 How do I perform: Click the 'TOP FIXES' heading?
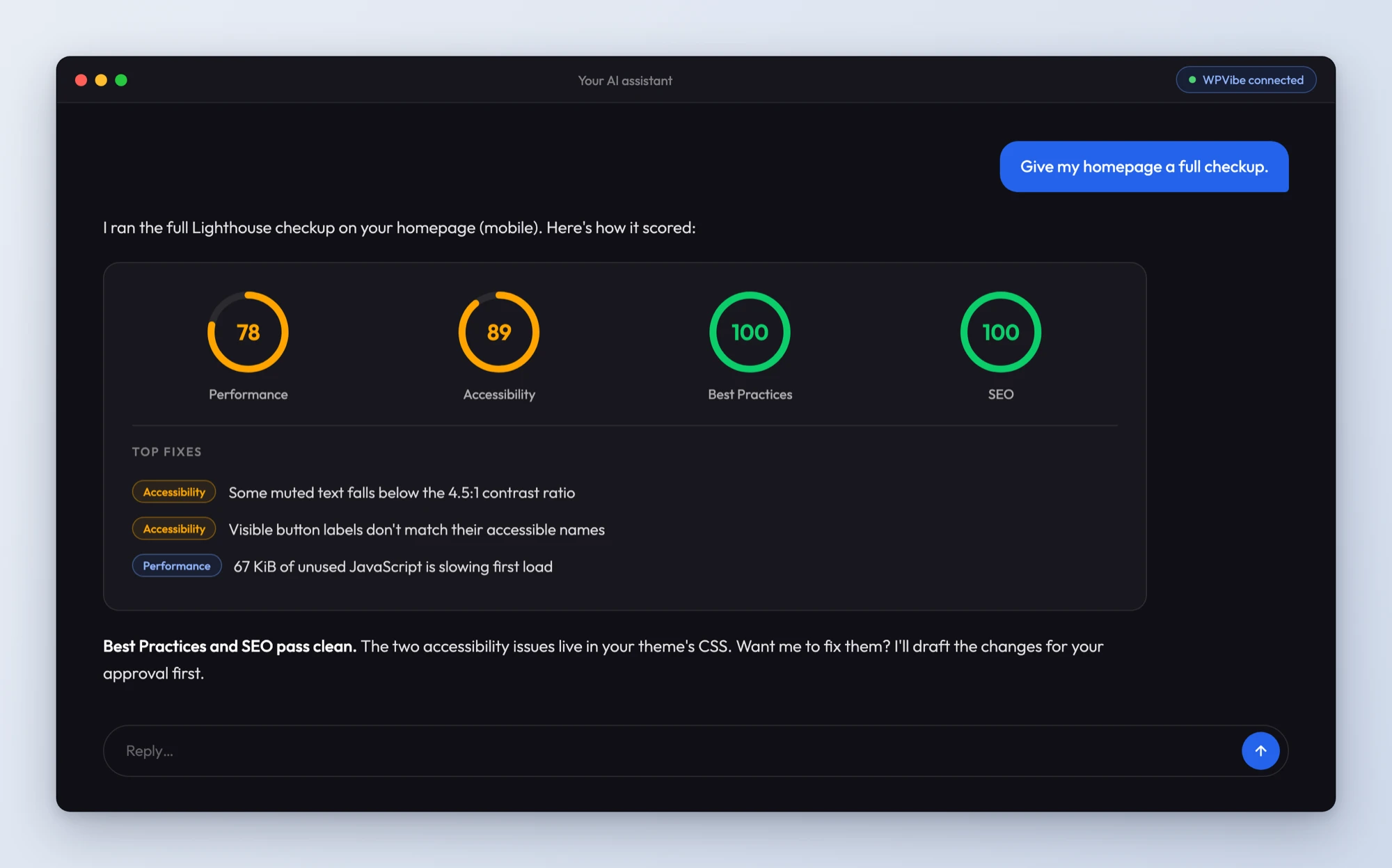[x=167, y=452]
